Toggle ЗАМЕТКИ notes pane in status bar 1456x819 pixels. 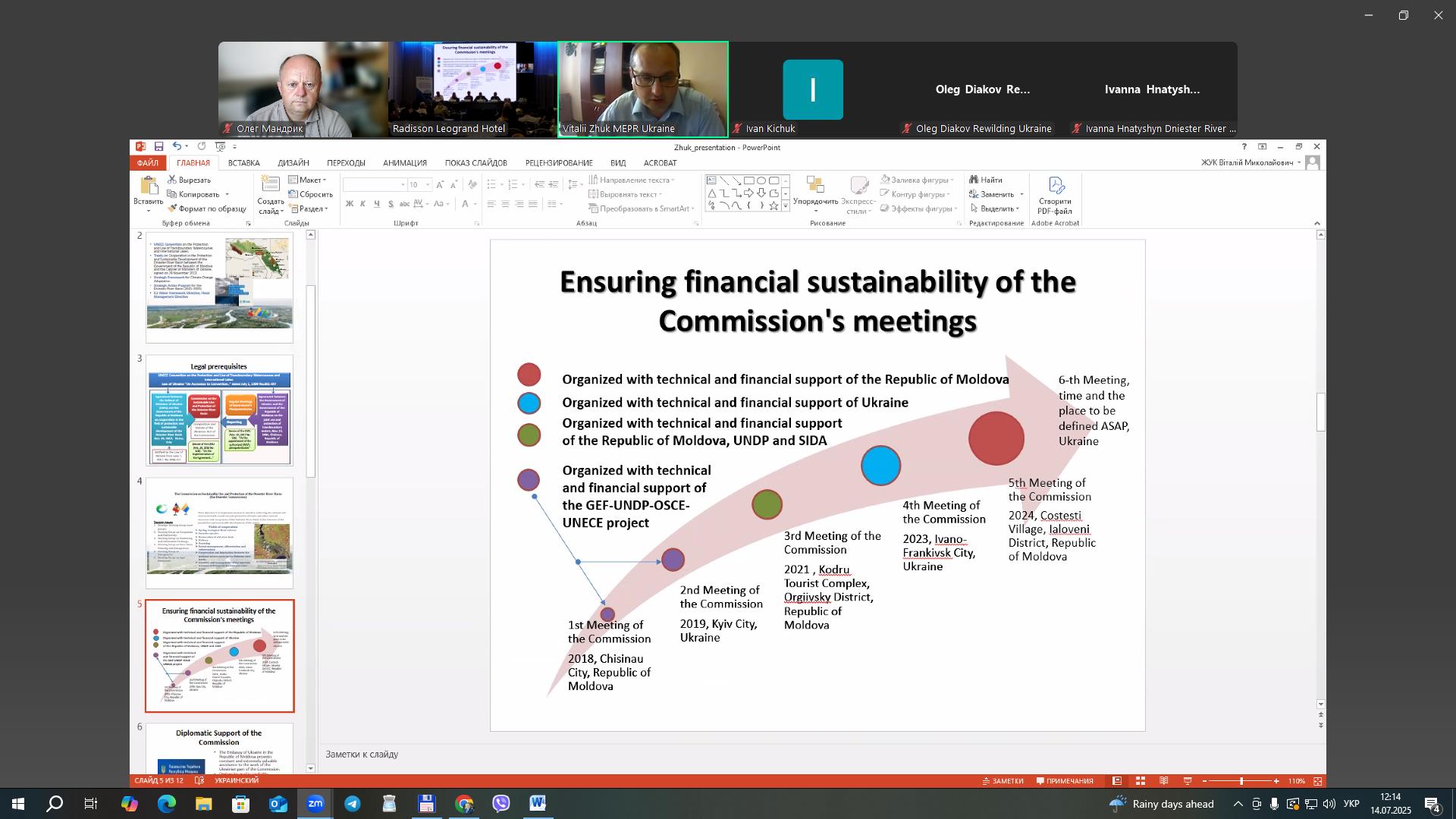(1003, 781)
